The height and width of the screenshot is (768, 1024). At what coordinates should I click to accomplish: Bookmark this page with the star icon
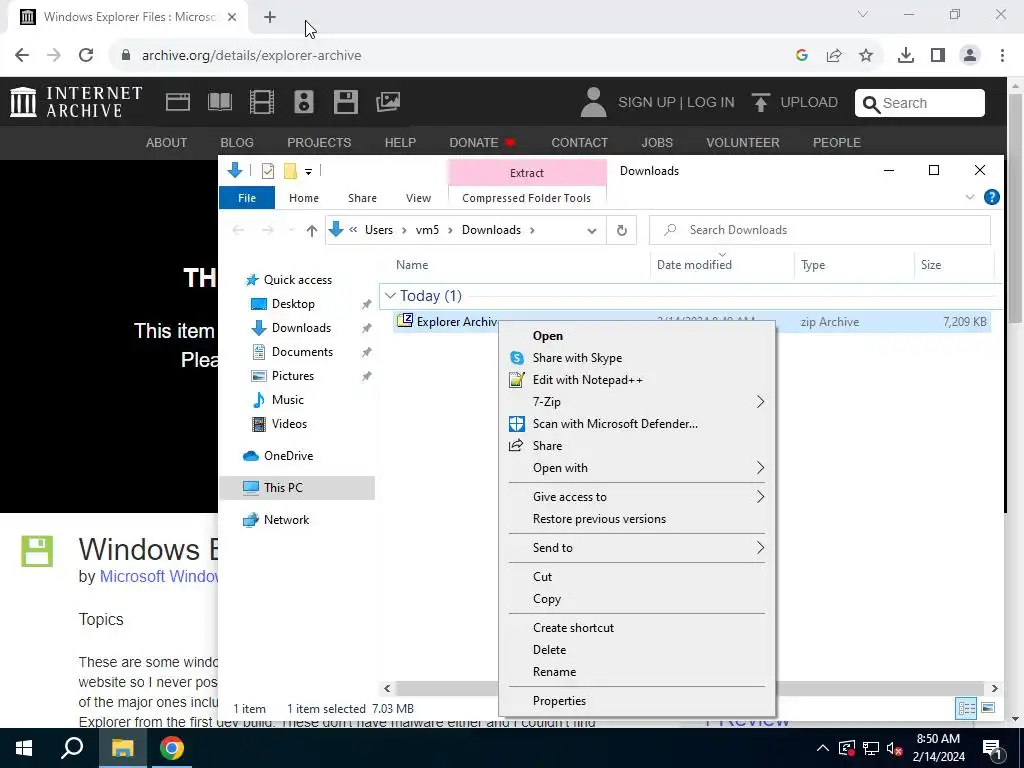pos(866,56)
